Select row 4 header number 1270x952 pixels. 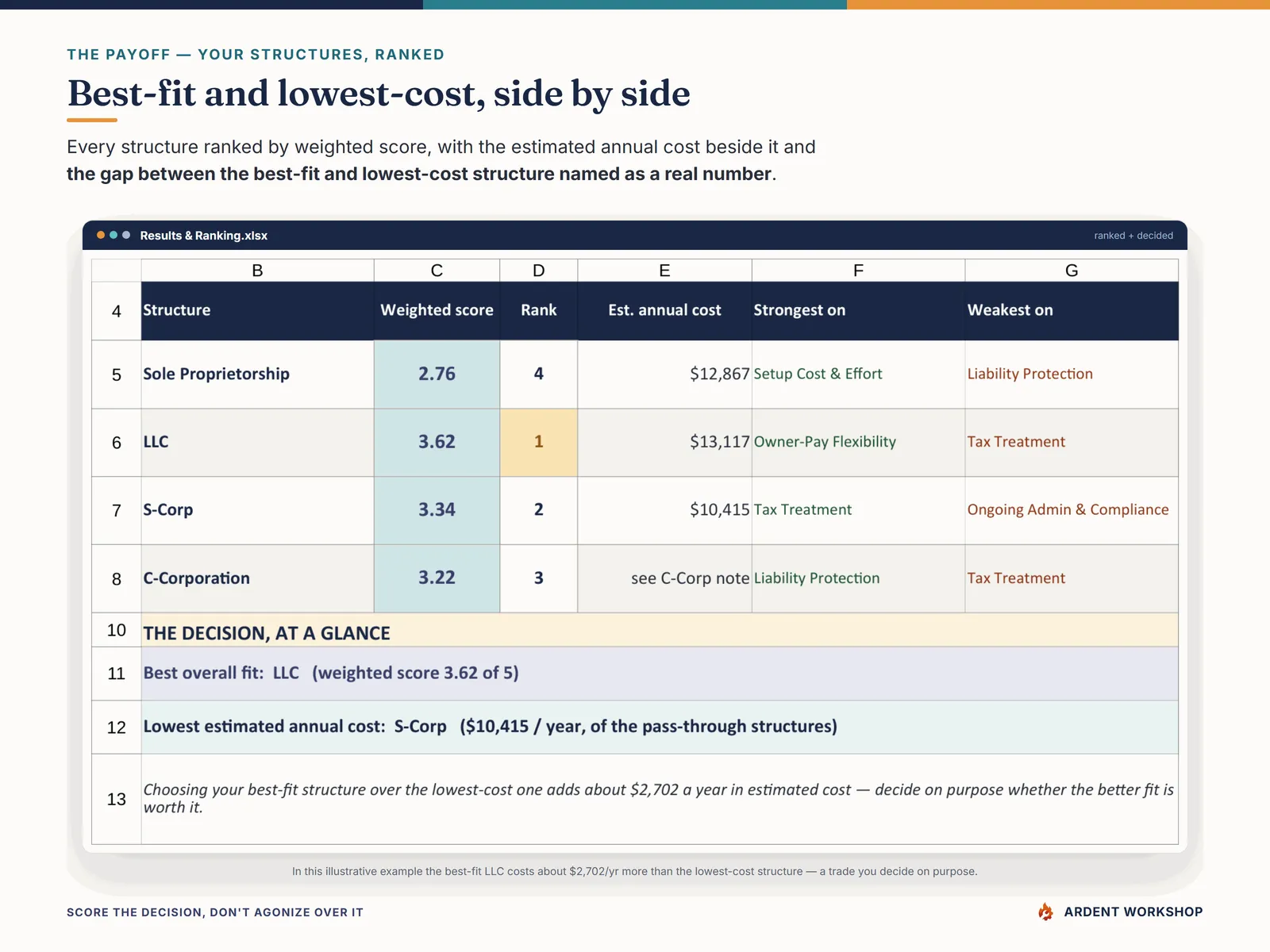[x=117, y=311]
